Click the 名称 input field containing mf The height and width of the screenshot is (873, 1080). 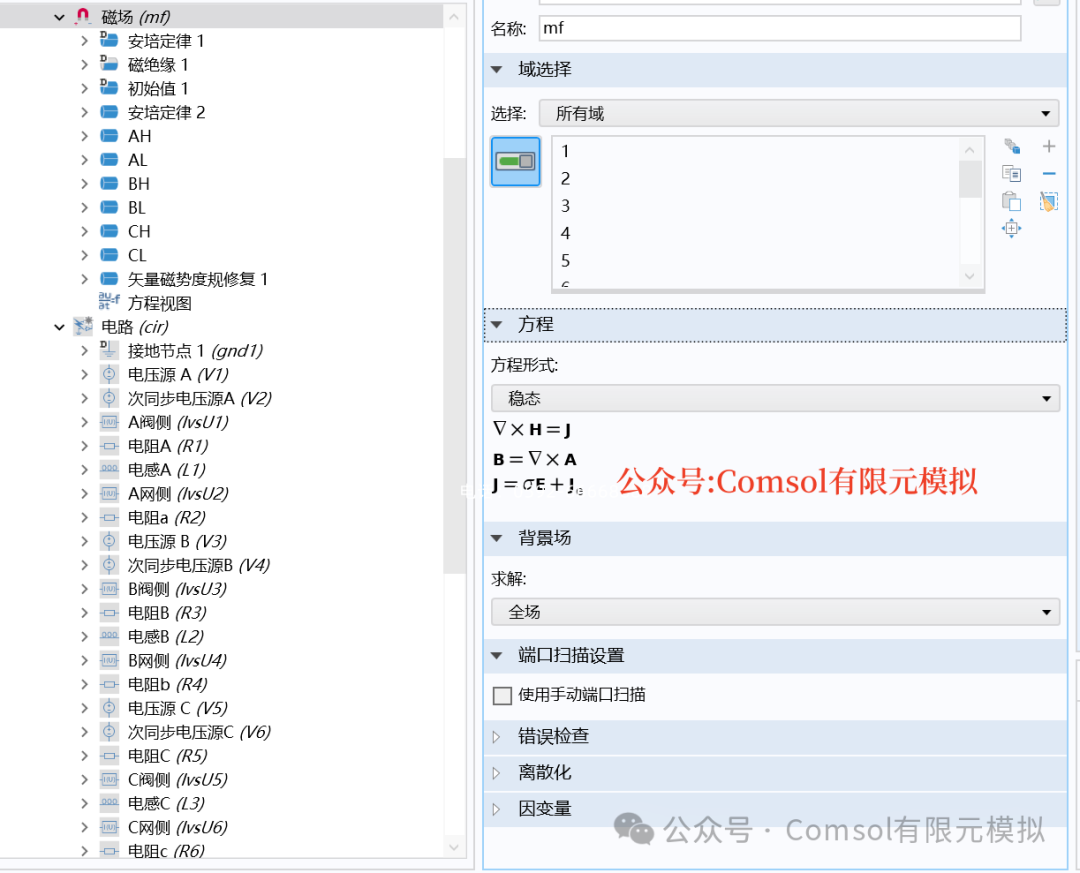tap(780, 28)
